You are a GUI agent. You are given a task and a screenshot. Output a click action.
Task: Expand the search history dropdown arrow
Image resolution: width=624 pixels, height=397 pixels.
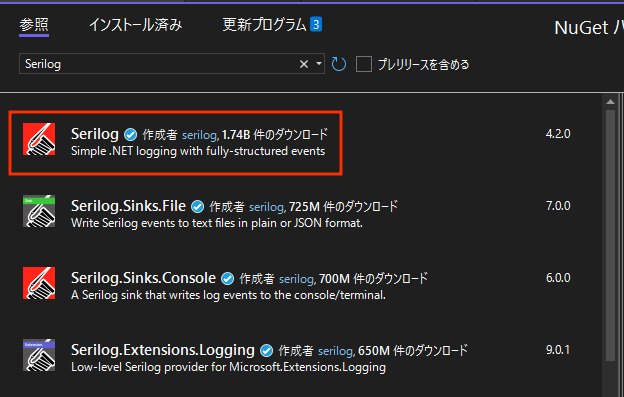(x=319, y=64)
